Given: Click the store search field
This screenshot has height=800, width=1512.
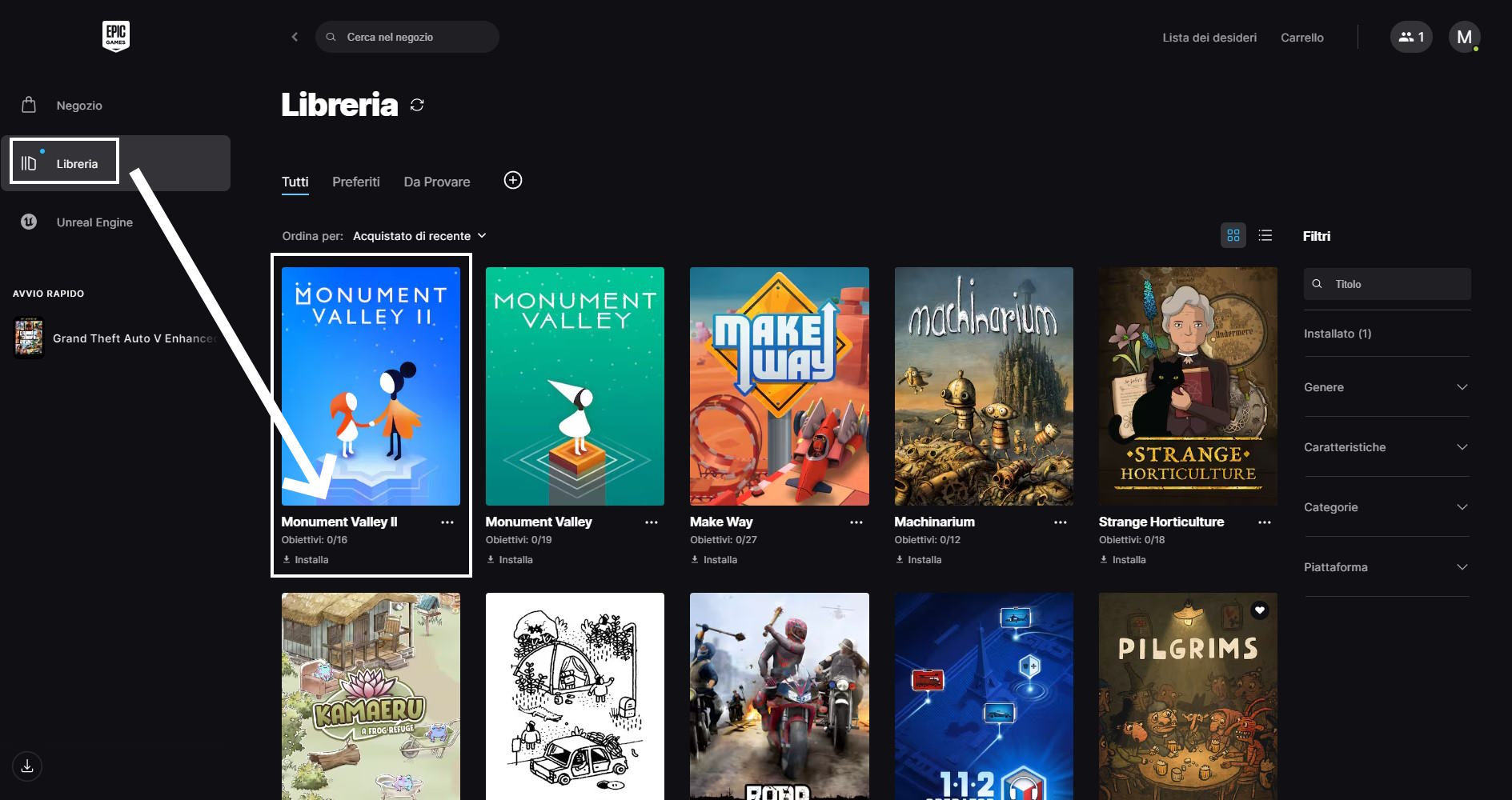Looking at the screenshot, I should pos(407,37).
